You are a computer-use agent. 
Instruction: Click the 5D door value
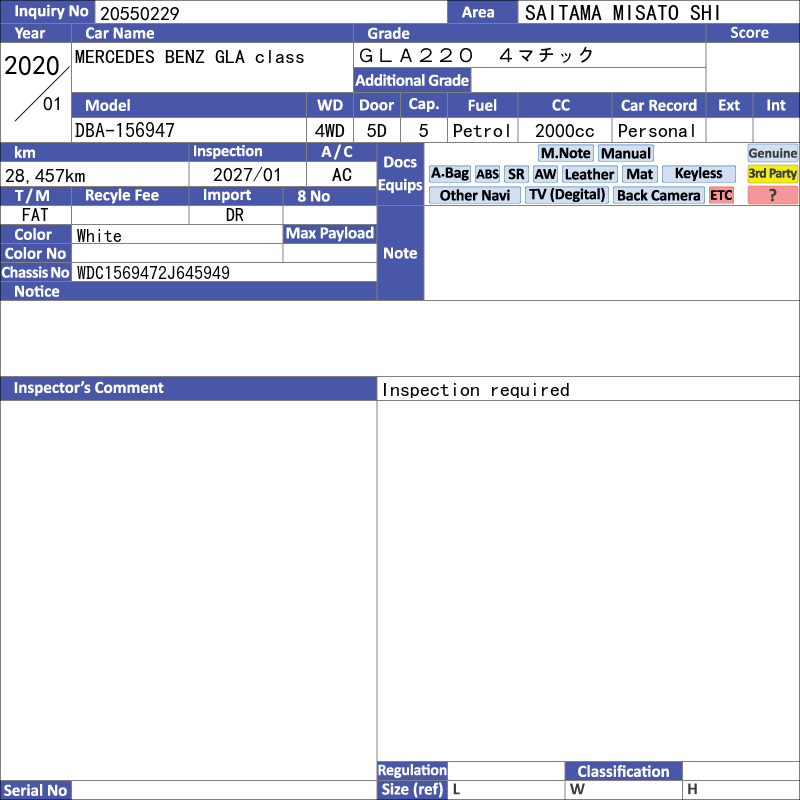(x=377, y=131)
